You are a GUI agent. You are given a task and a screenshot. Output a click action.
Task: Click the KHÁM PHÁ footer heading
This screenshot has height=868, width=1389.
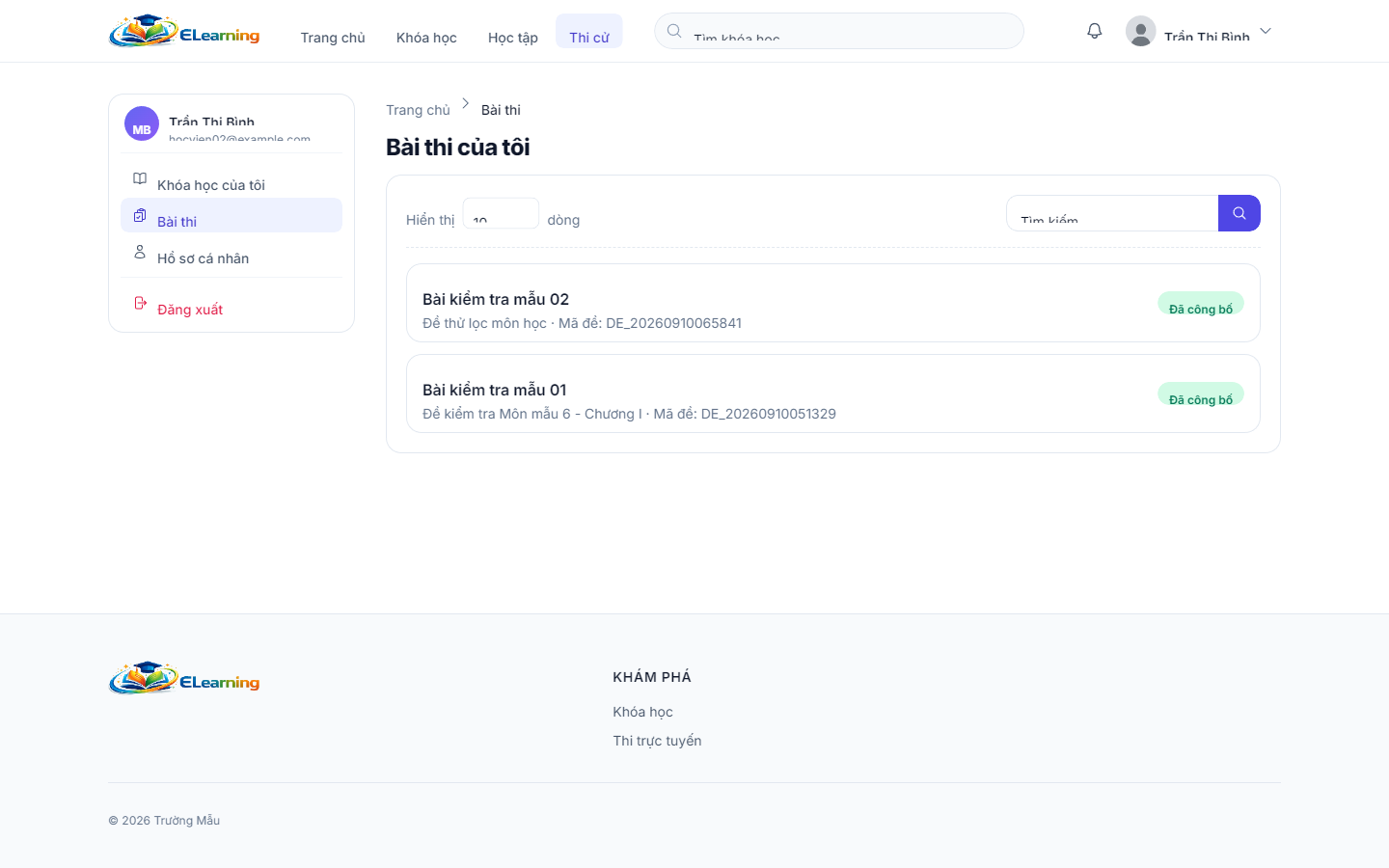[652, 677]
